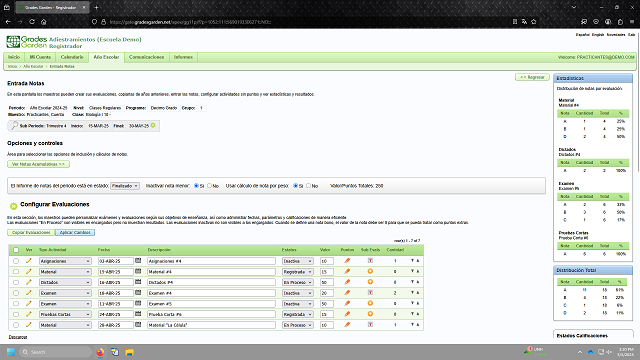Screen dimensions: 640x360
Task: Check the checkbox for Dictados #4 row
Action: [x=16, y=282]
